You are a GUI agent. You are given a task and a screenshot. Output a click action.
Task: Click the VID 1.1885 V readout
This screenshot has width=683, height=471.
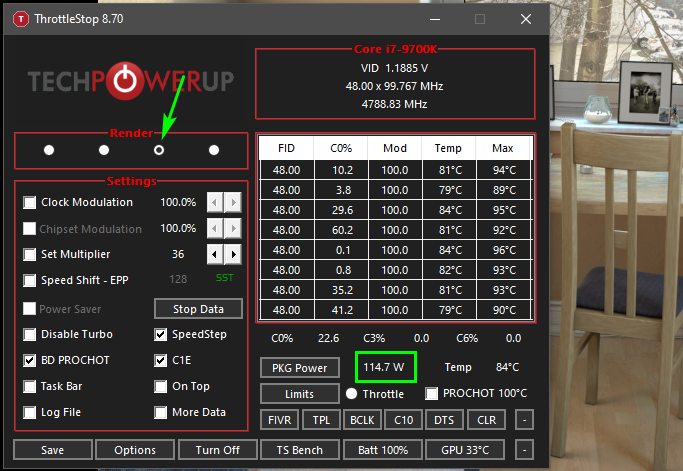394,68
